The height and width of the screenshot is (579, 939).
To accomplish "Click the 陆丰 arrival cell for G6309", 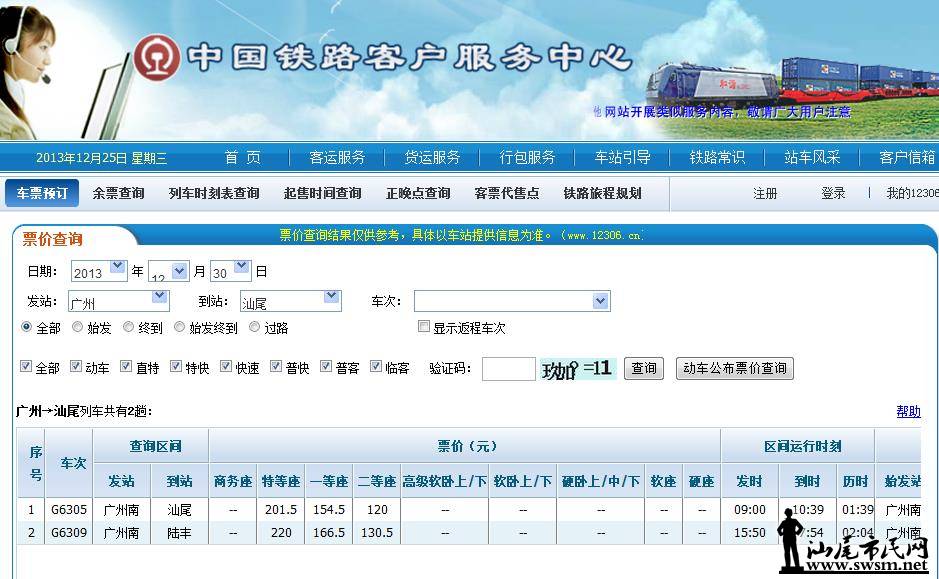I will (179, 532).
